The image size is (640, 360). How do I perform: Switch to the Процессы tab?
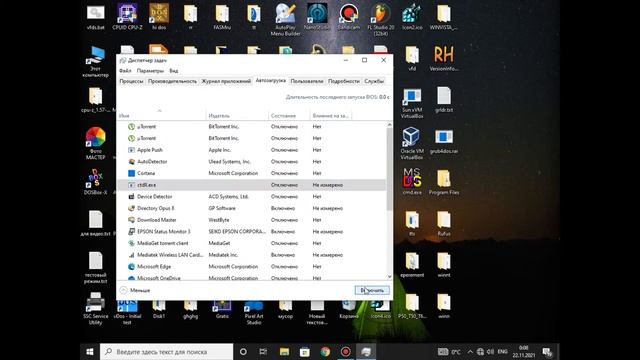click(131, 81)
